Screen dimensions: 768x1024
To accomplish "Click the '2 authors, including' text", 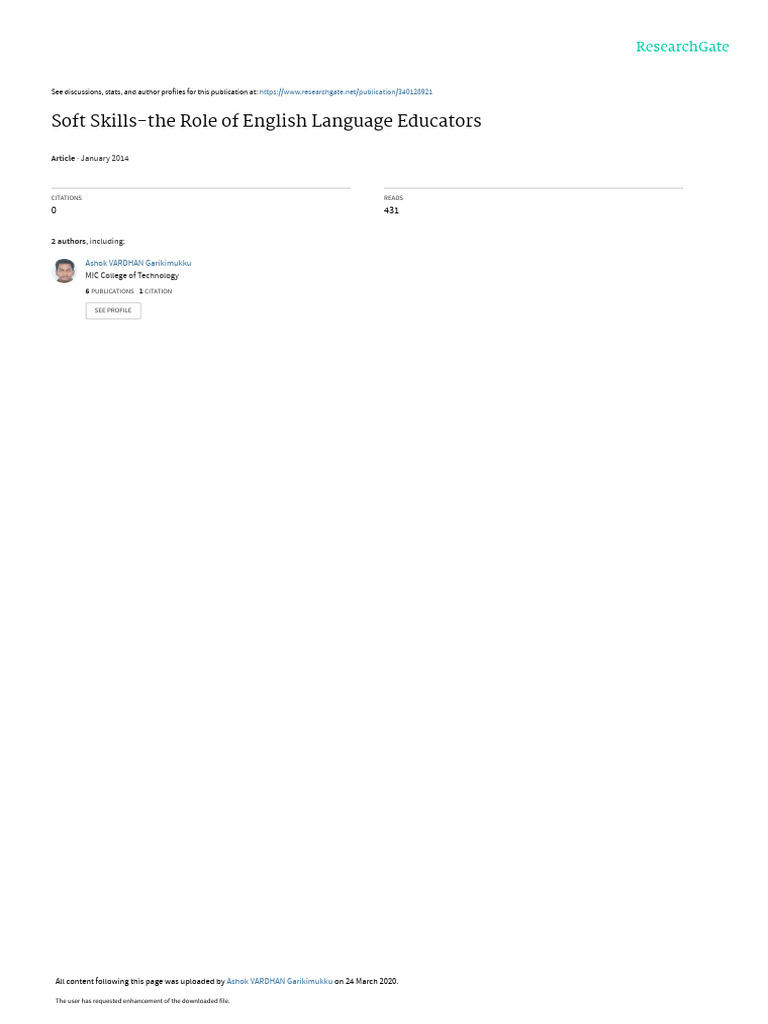I will [88, 242].
